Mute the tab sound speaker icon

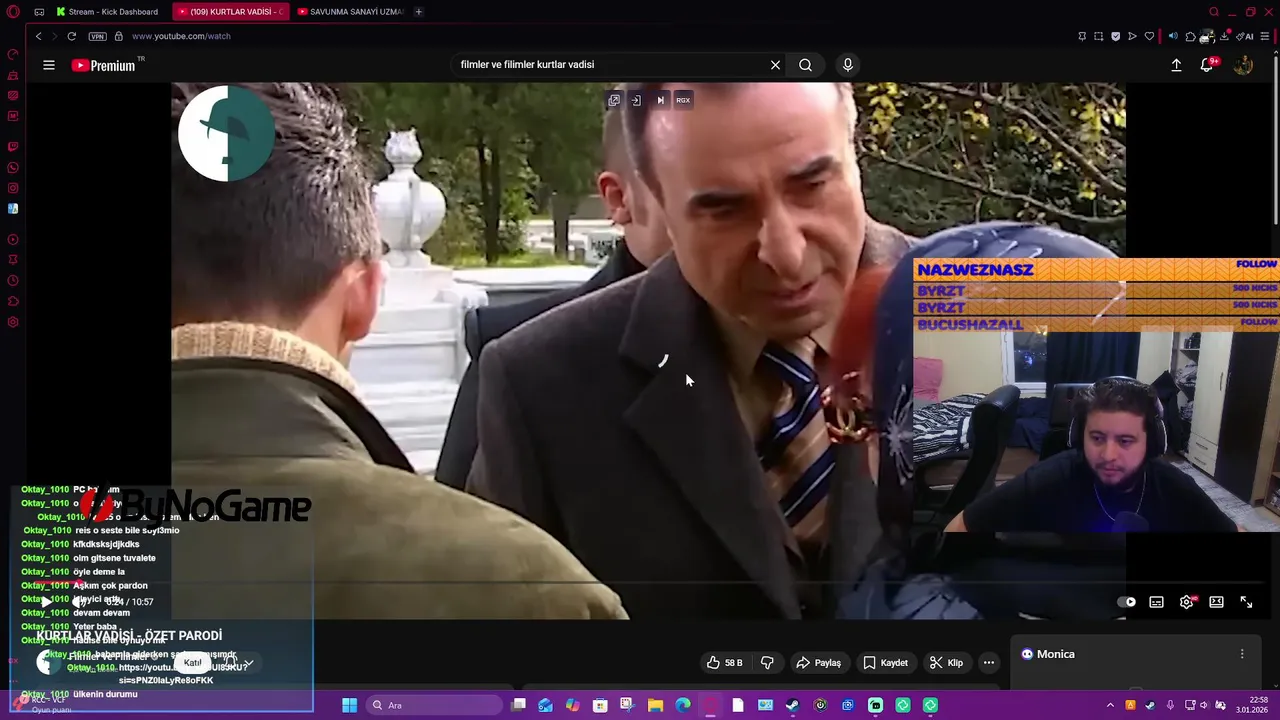pos(1173,36)
